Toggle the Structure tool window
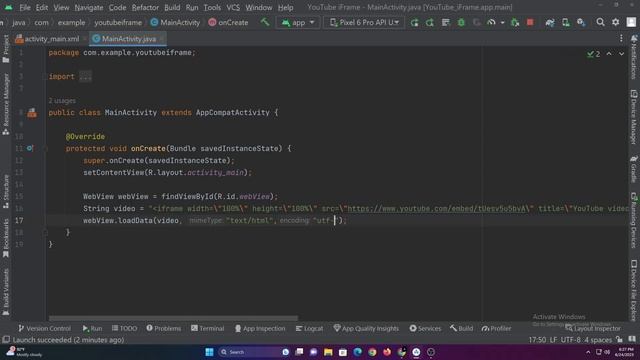640x360 pixels. point(6,191)
